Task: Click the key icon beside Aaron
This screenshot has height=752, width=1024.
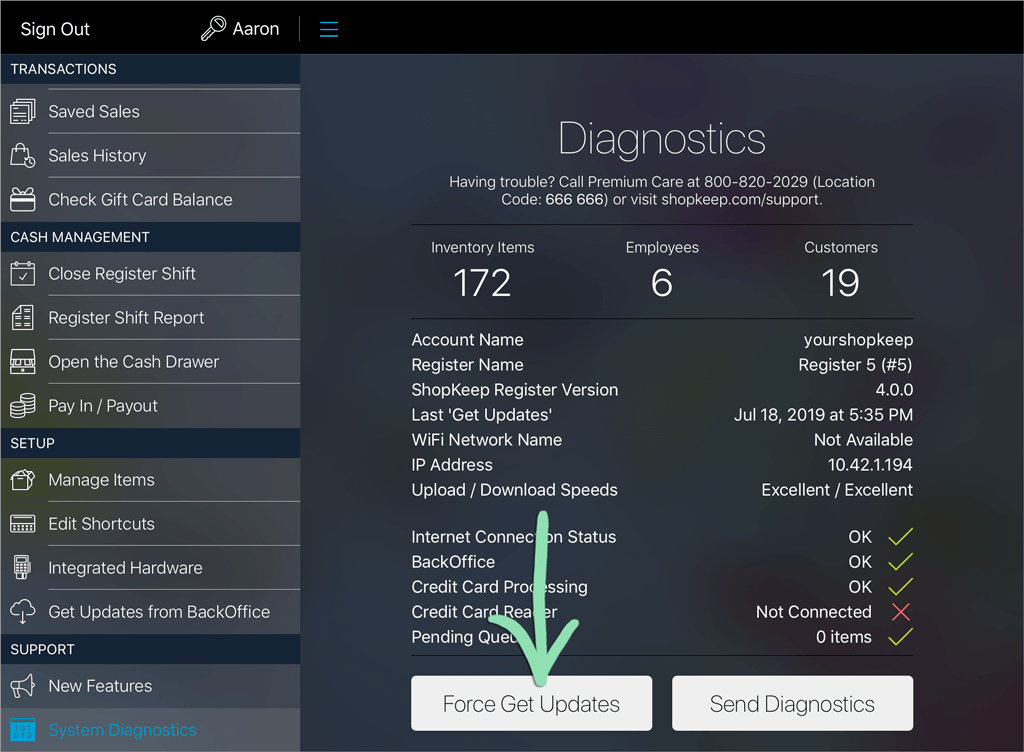Action: [213, 29]
